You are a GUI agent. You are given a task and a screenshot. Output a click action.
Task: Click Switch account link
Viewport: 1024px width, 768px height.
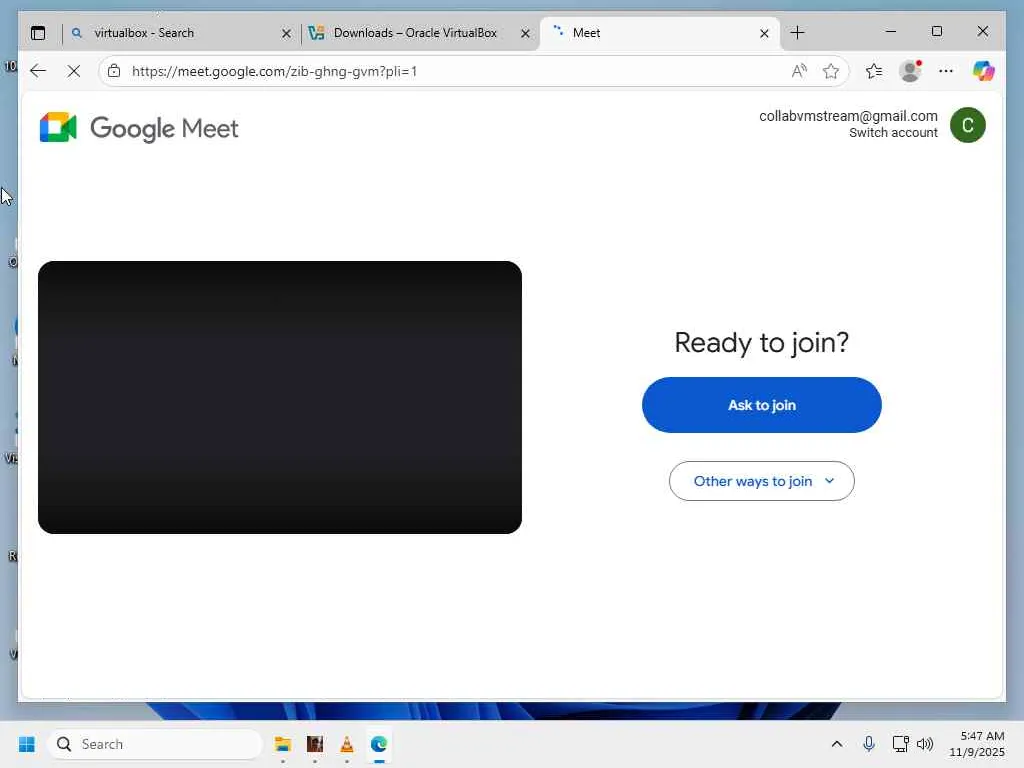893,133
